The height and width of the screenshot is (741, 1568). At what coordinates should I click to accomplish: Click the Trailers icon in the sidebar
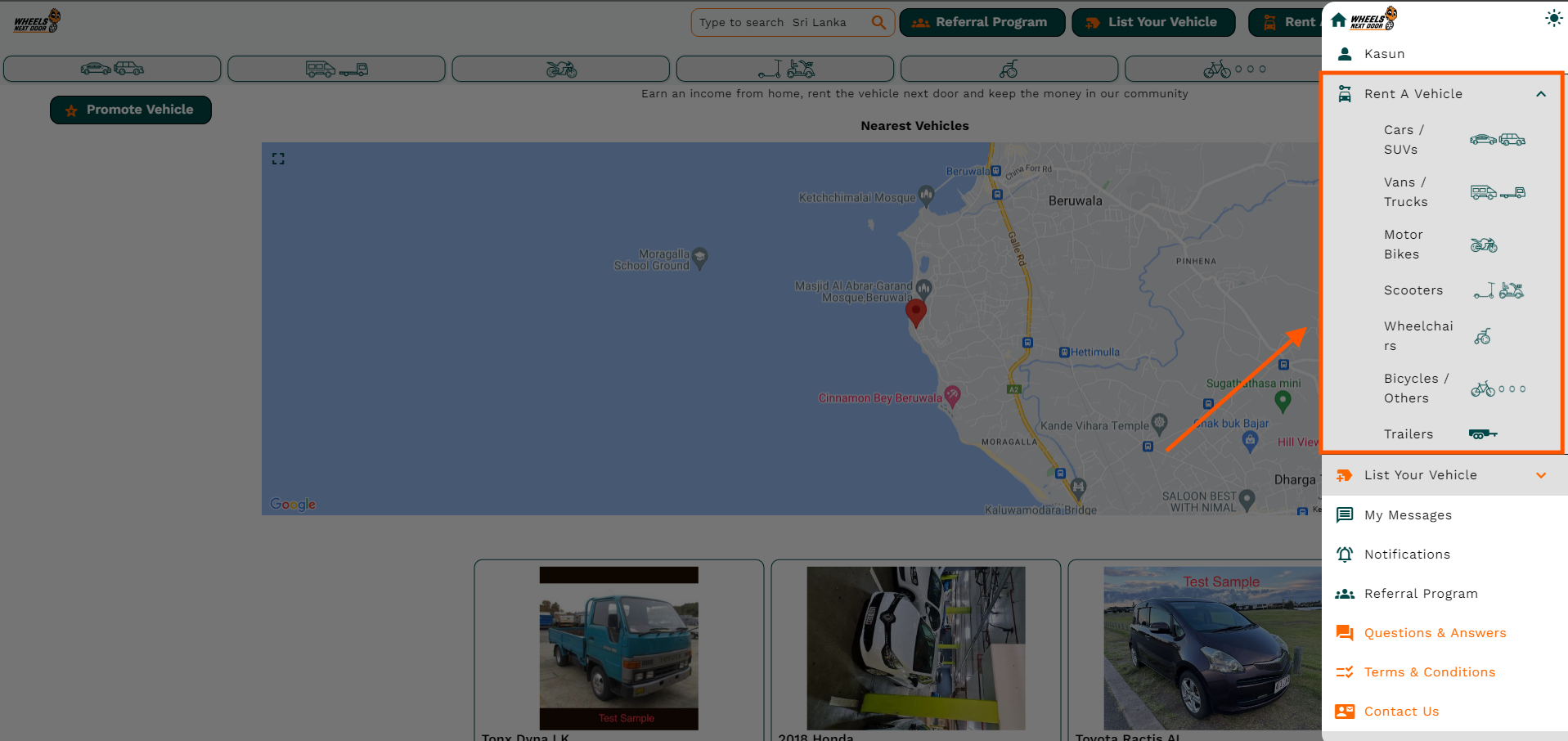(x=1482, y=433)
